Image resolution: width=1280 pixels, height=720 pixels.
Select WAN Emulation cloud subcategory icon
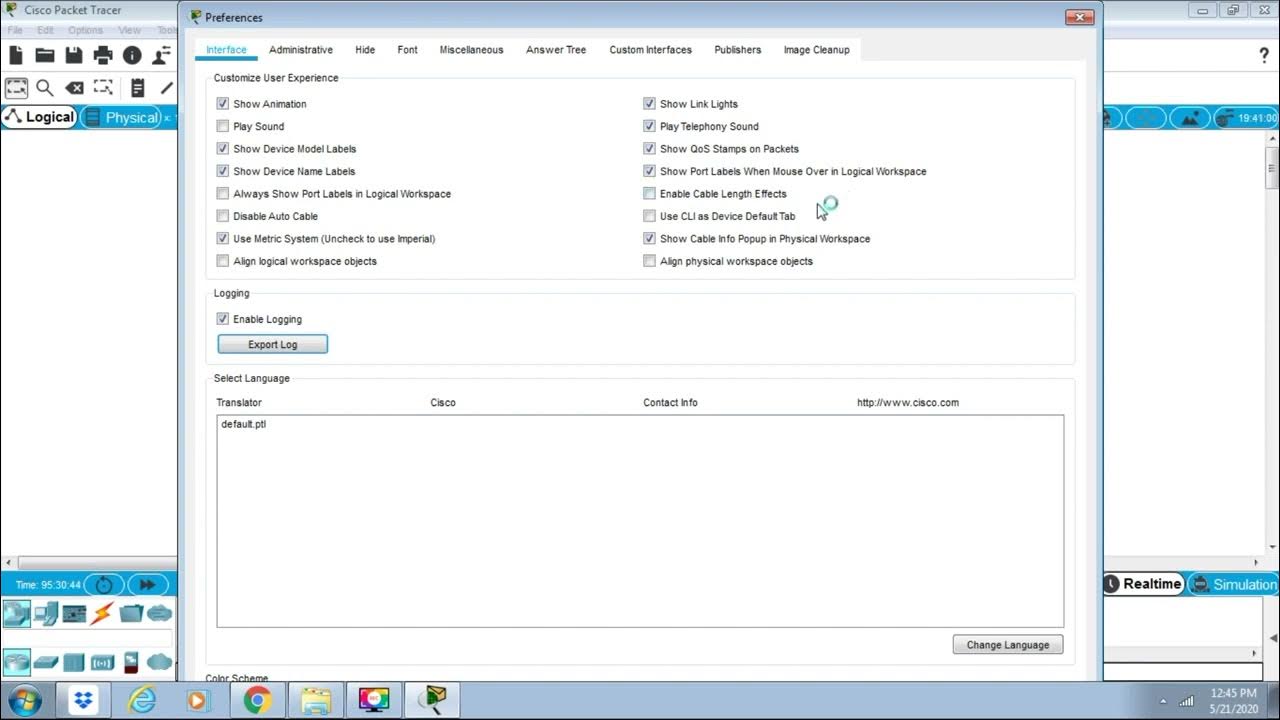tap(160, 662)
